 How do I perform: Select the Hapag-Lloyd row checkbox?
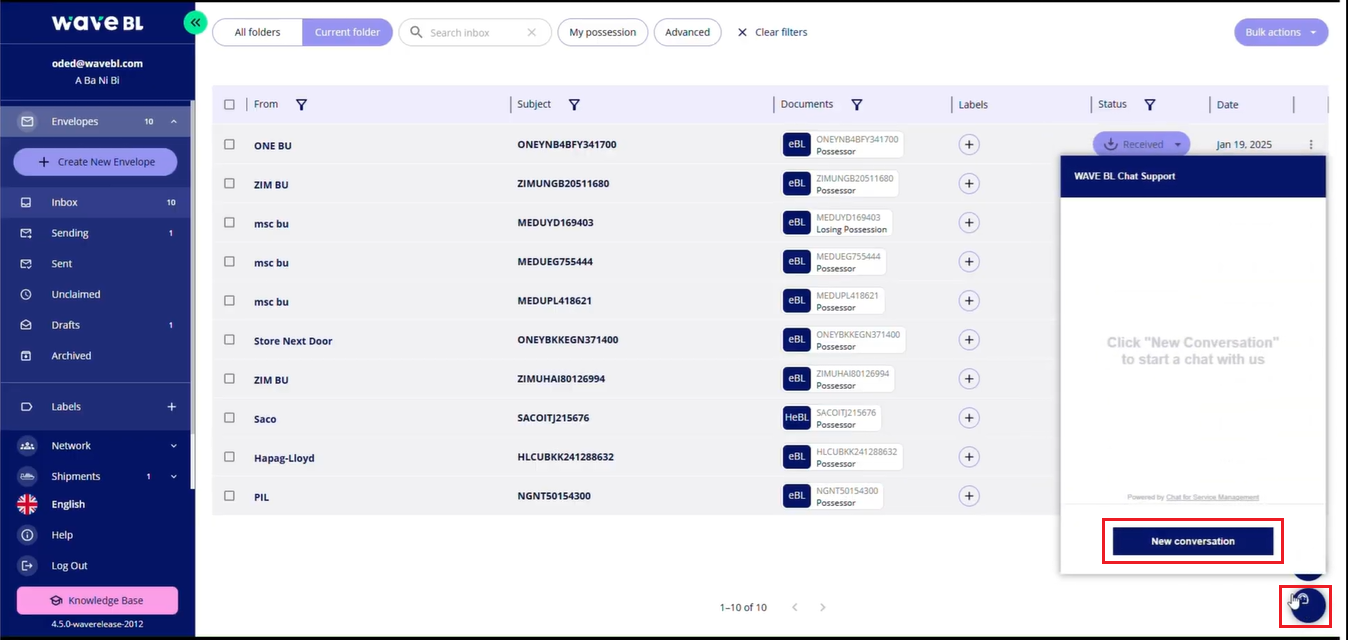coord(230,457)
